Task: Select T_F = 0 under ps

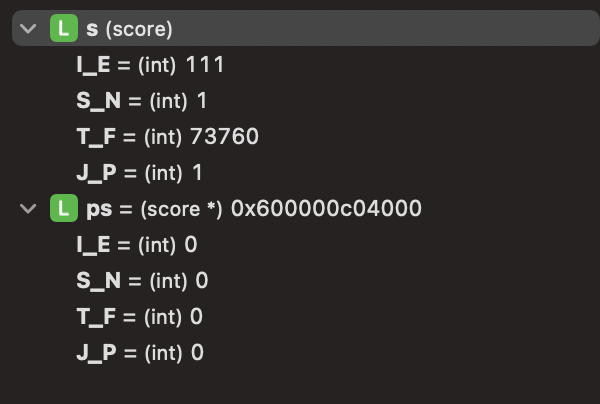Action: coord(140,317)
